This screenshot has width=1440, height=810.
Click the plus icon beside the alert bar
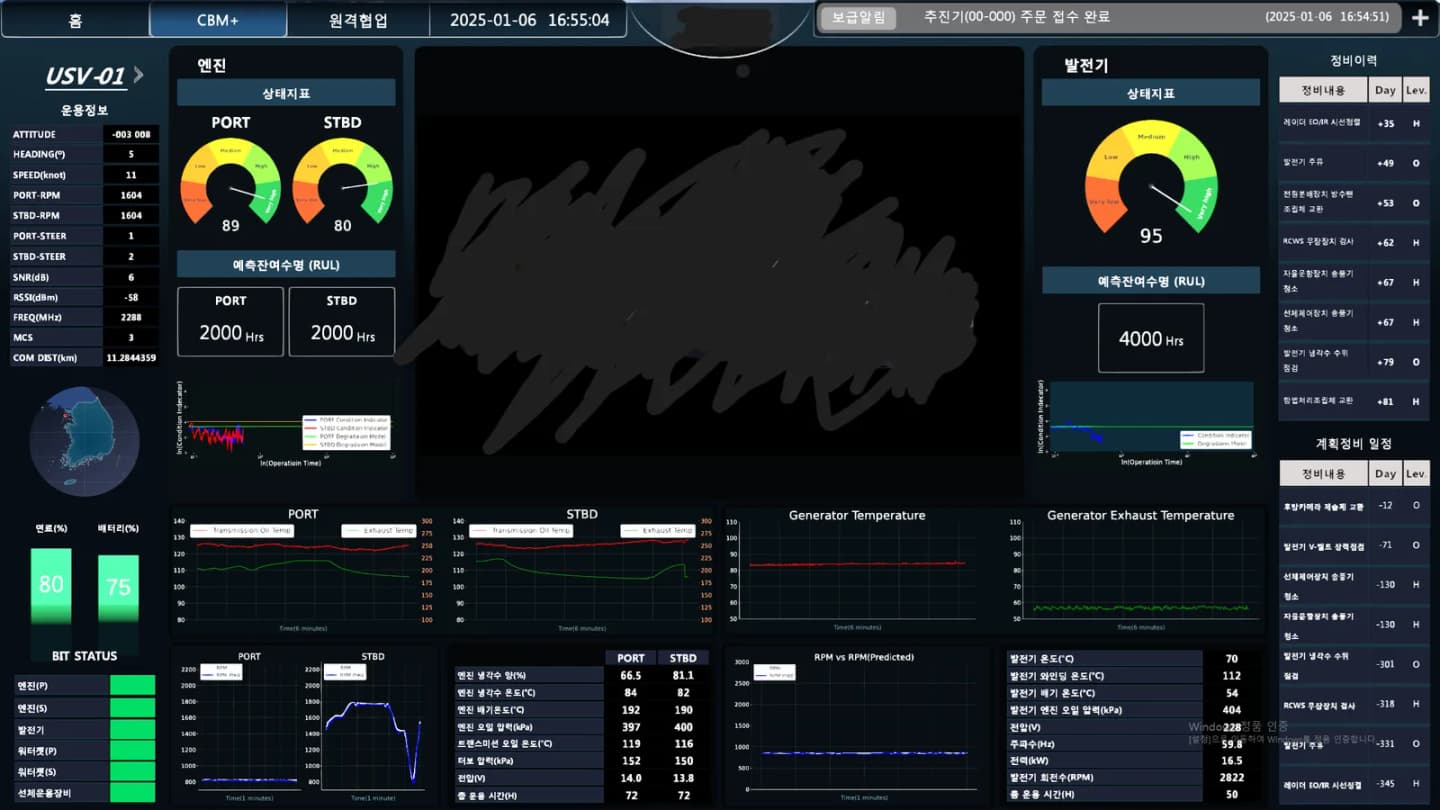pos(1420,17)
